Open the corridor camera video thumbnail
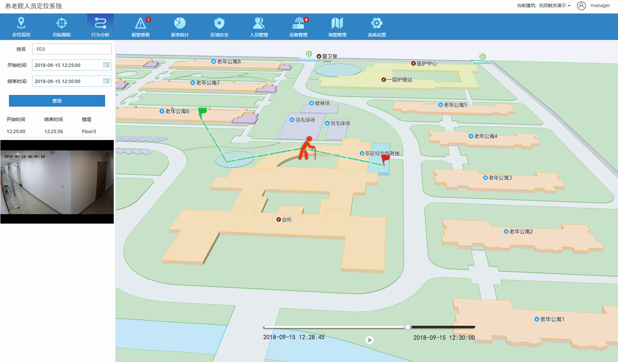618x362 pixels. [57, 182]
